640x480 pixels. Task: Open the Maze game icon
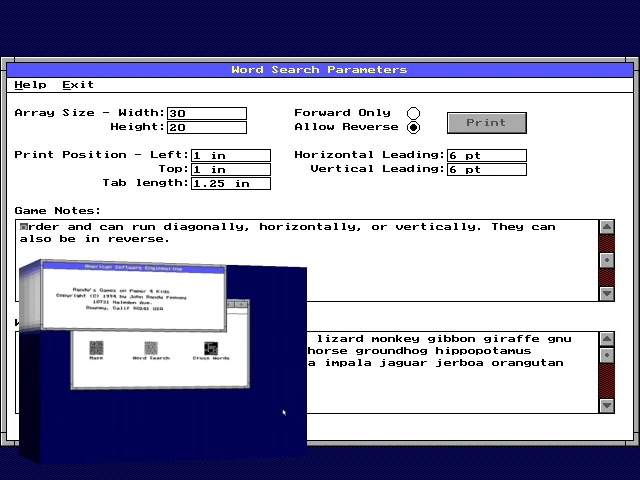tap(96, 350)
